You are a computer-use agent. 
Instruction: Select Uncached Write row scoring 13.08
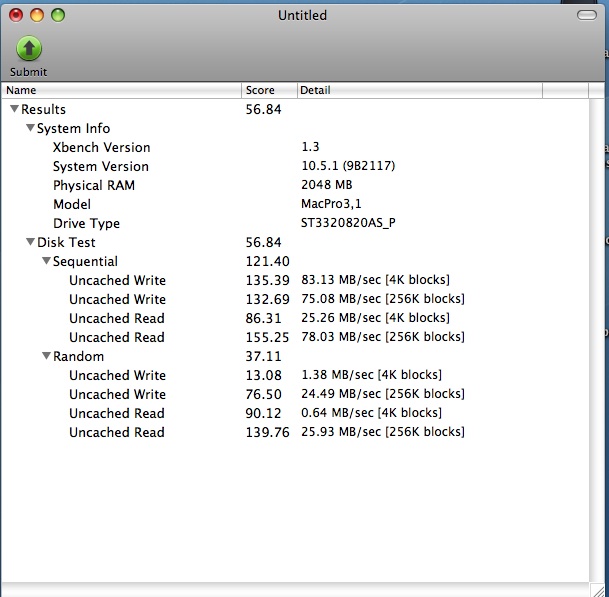295,375
